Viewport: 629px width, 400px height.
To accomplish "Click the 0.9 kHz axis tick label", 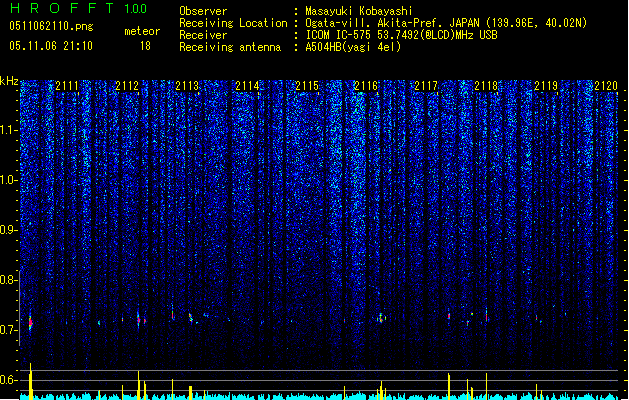I will click(8, 230).
